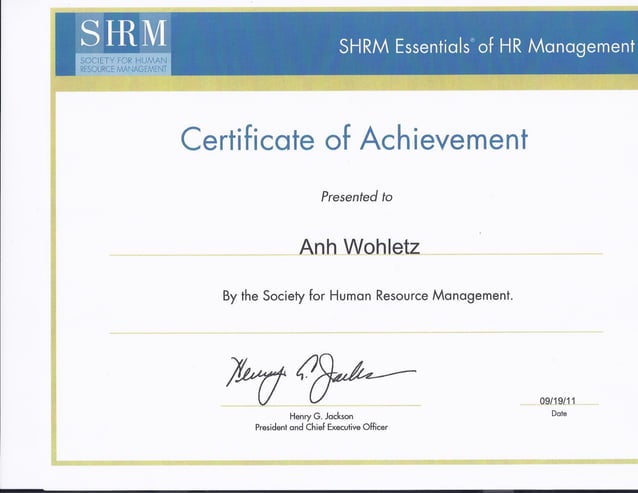
Task: Click 'President and Chief Executive Officer' text
Action: click(321, 427)
